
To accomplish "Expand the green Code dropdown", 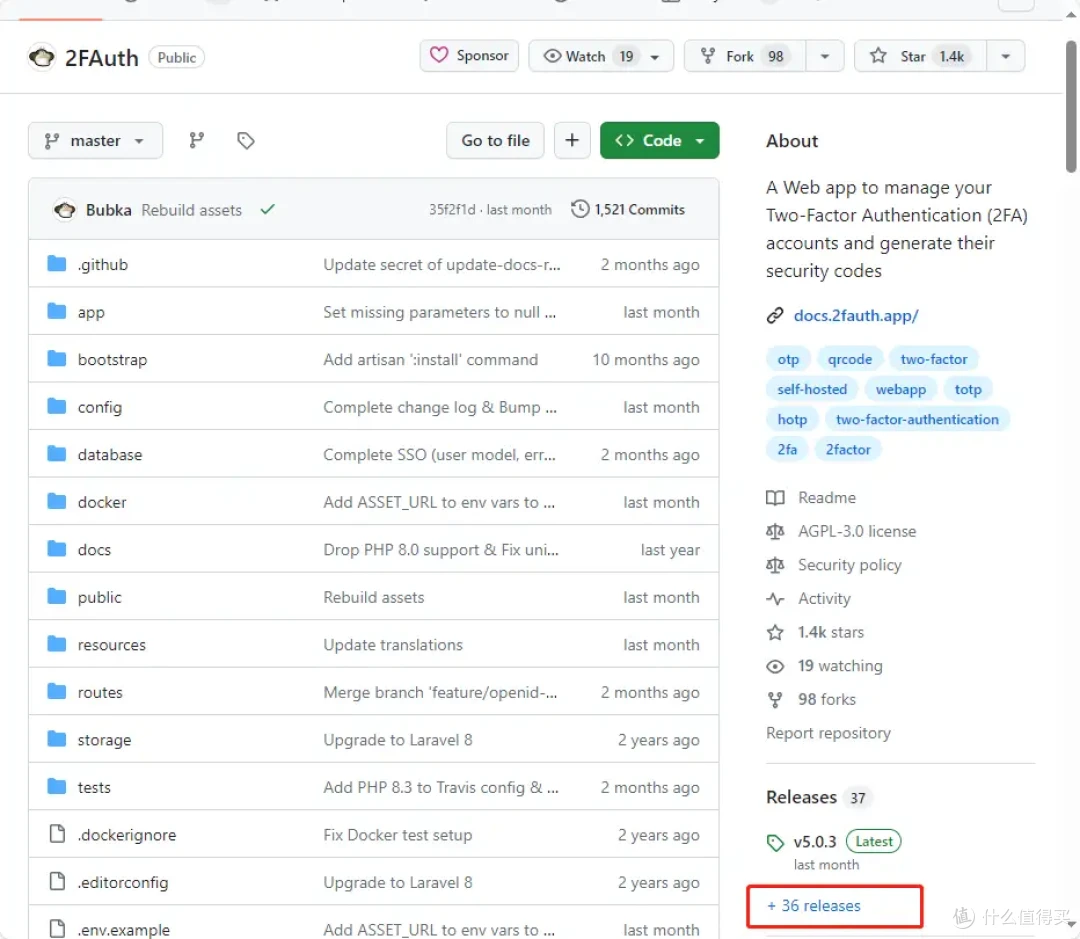I will 659,141.
